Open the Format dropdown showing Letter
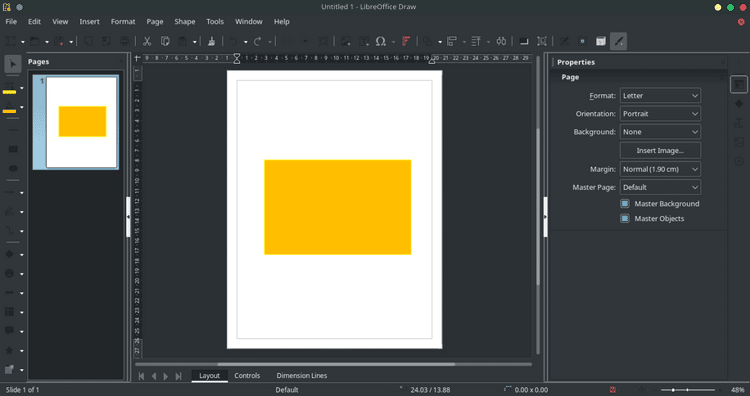The height and width of the screenshot is (396, 750). (x=660, y=96)
